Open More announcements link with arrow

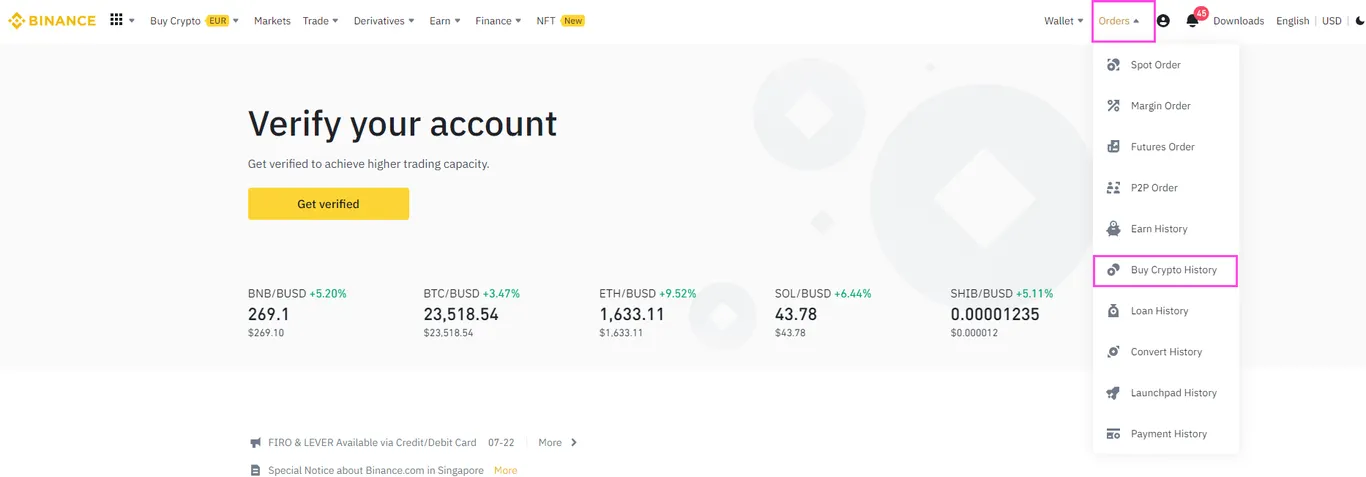click(558, 442)
